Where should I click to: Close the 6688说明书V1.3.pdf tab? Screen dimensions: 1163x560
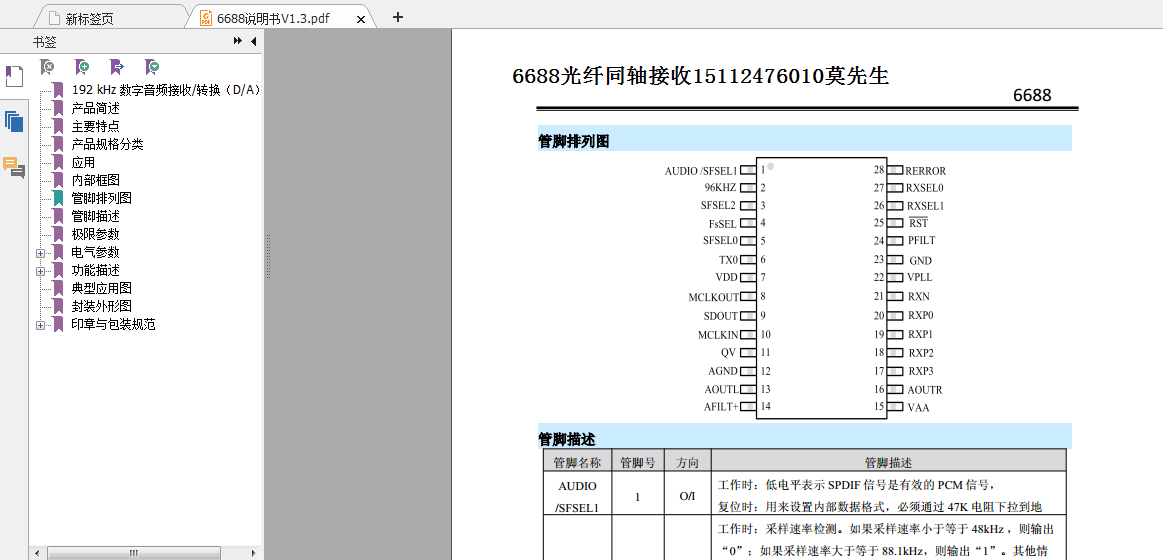point(361,19)
